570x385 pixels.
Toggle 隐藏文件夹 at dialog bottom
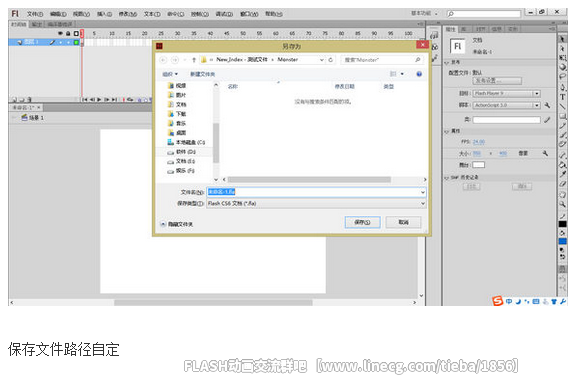[177, 224]
